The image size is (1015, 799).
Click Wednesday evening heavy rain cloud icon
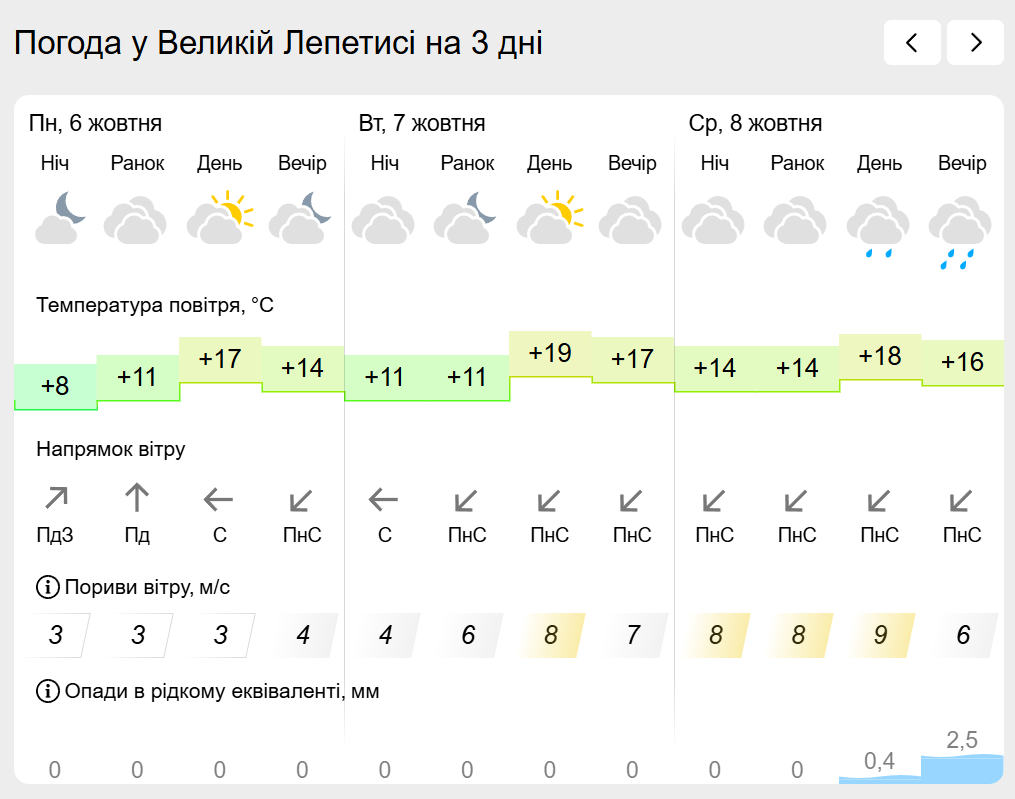tap(960, 230)
